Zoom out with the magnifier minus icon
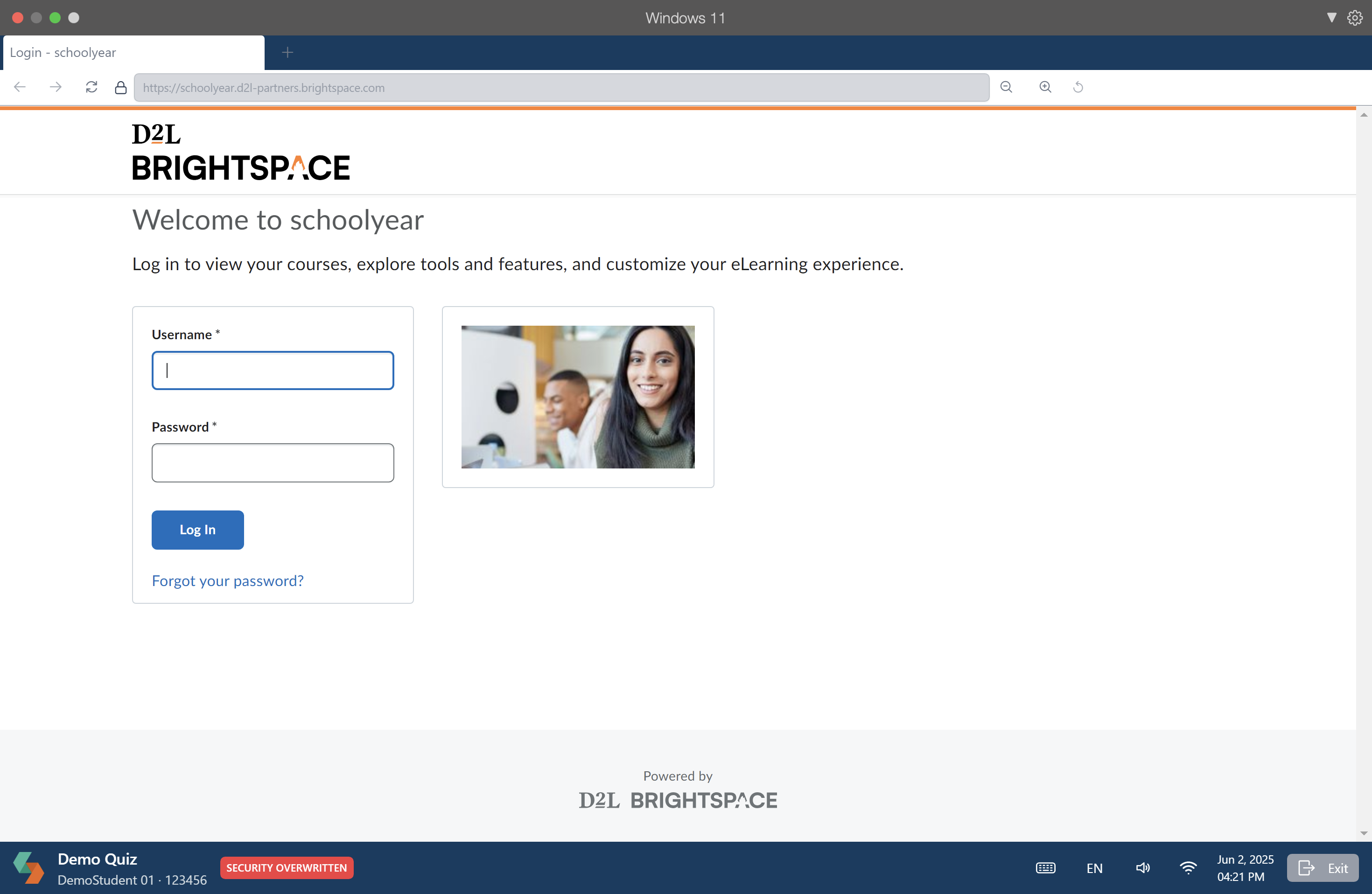The width and height of the screenshot is (1372, 894). [x=1007, y=87]
